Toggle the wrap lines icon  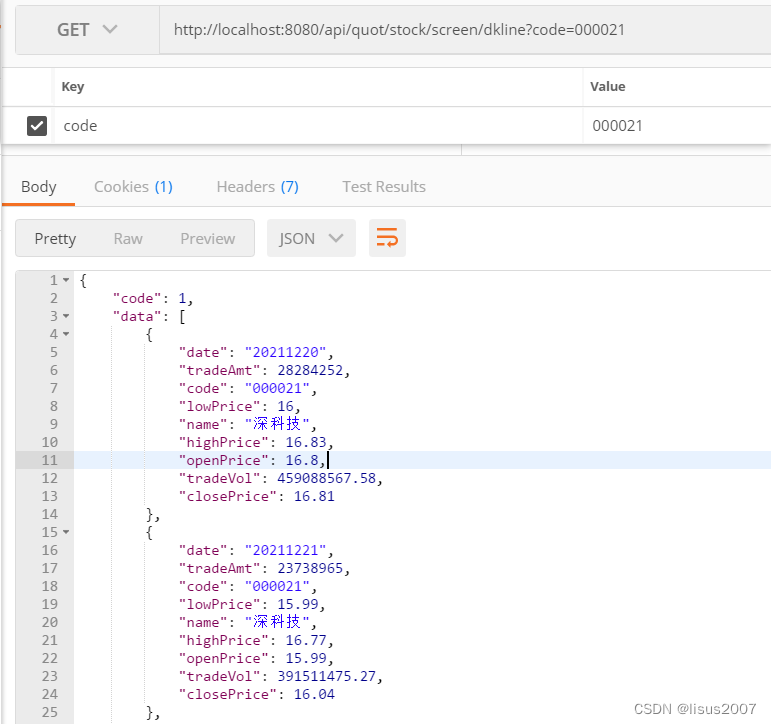[387, 238]
